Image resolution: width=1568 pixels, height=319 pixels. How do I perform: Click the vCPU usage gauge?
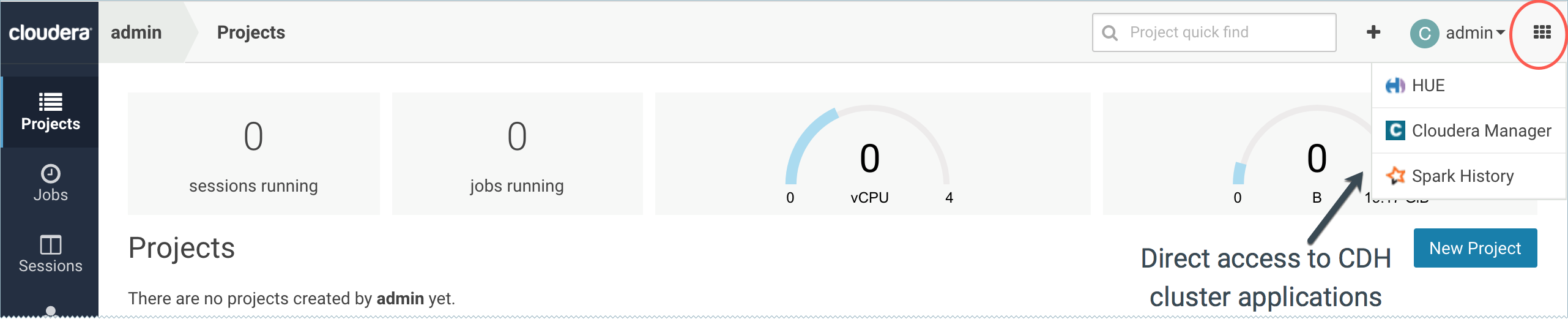869,153
